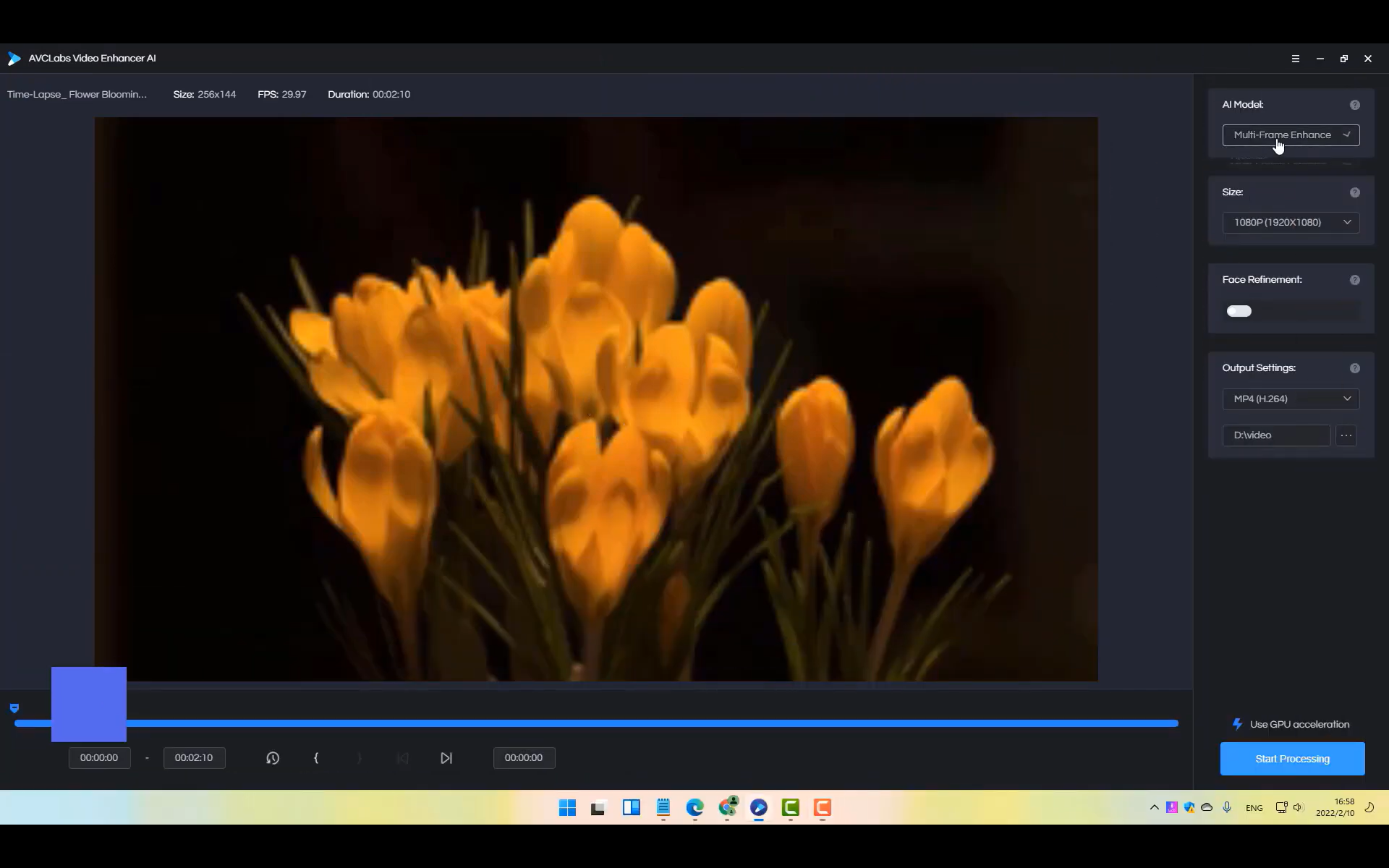Viewport: 1389px width, 868px height.
Task: Click the playhead marker on timeline
Action: coord(14,708)
